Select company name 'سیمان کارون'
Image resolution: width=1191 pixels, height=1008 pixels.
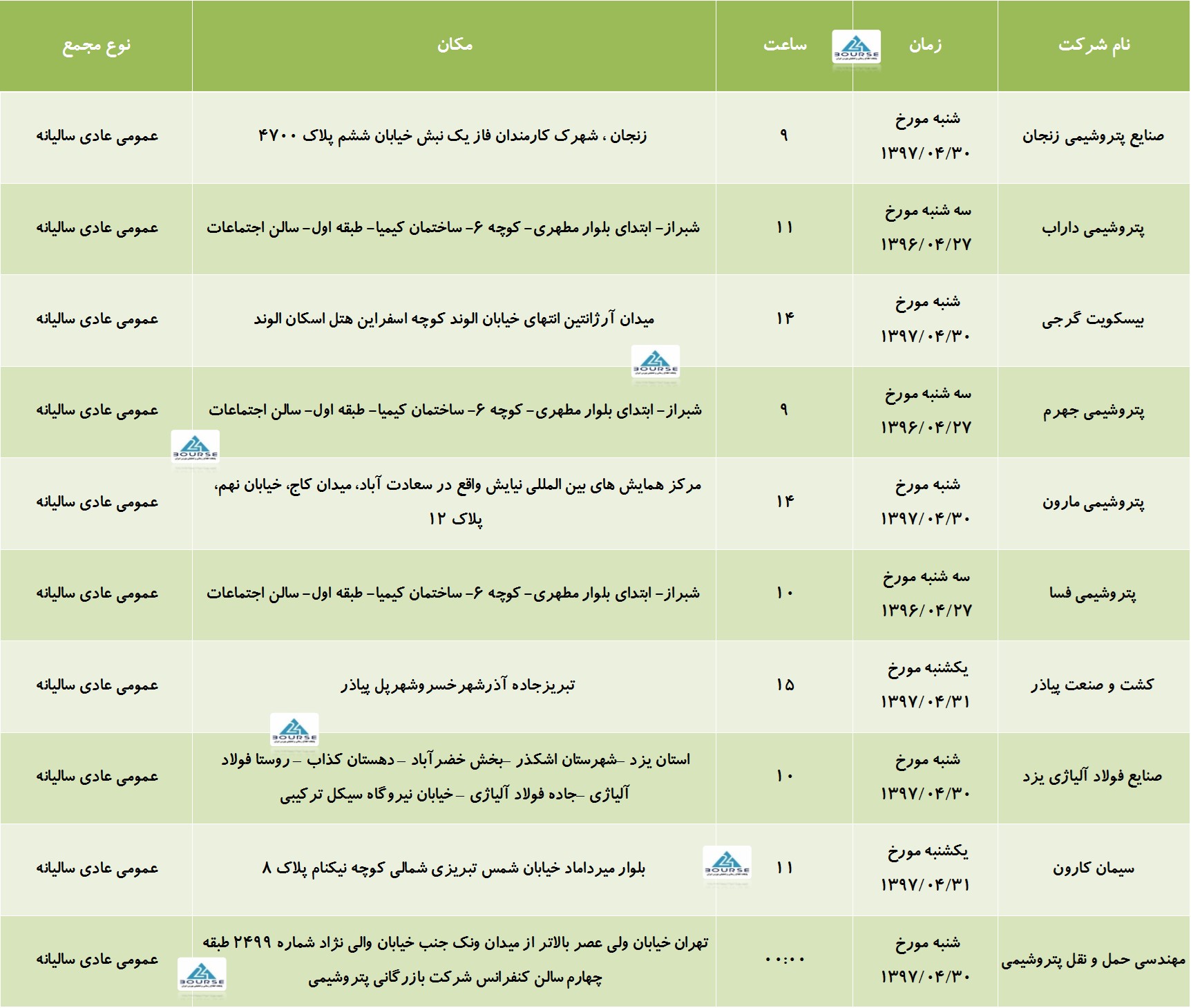pos(1094,868)
